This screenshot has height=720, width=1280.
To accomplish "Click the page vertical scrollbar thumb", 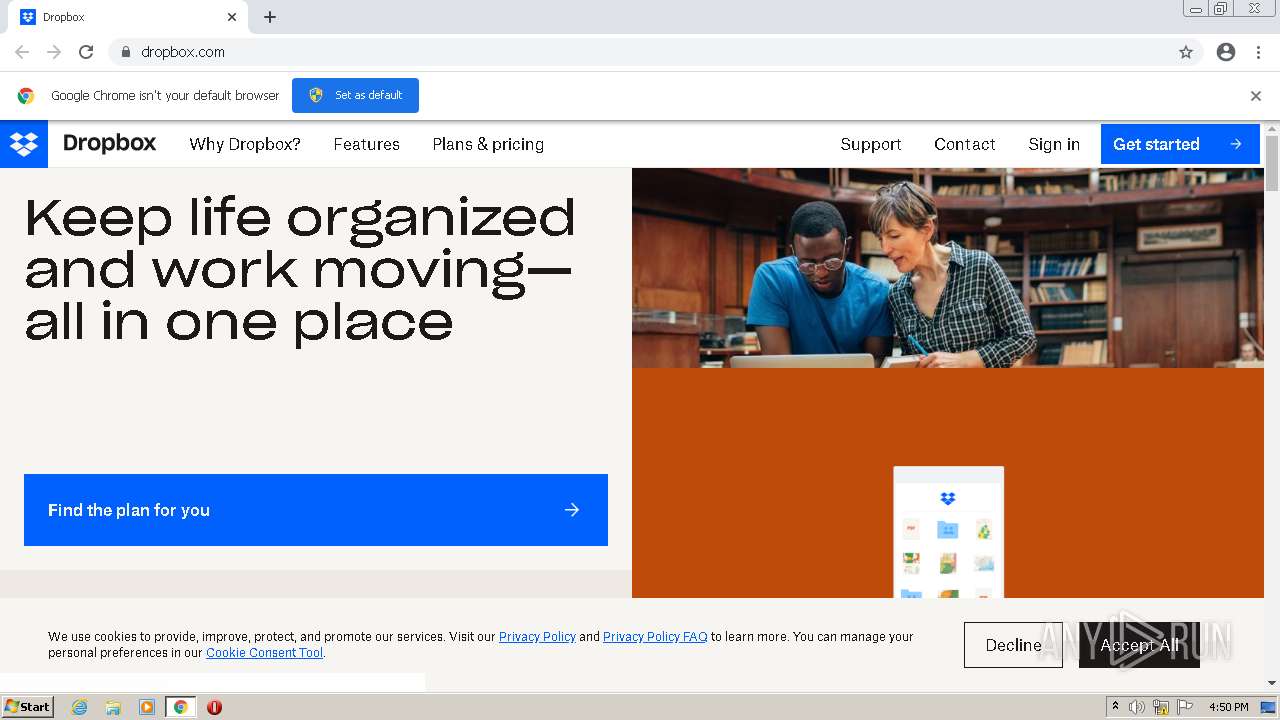I will (1272, 162).
